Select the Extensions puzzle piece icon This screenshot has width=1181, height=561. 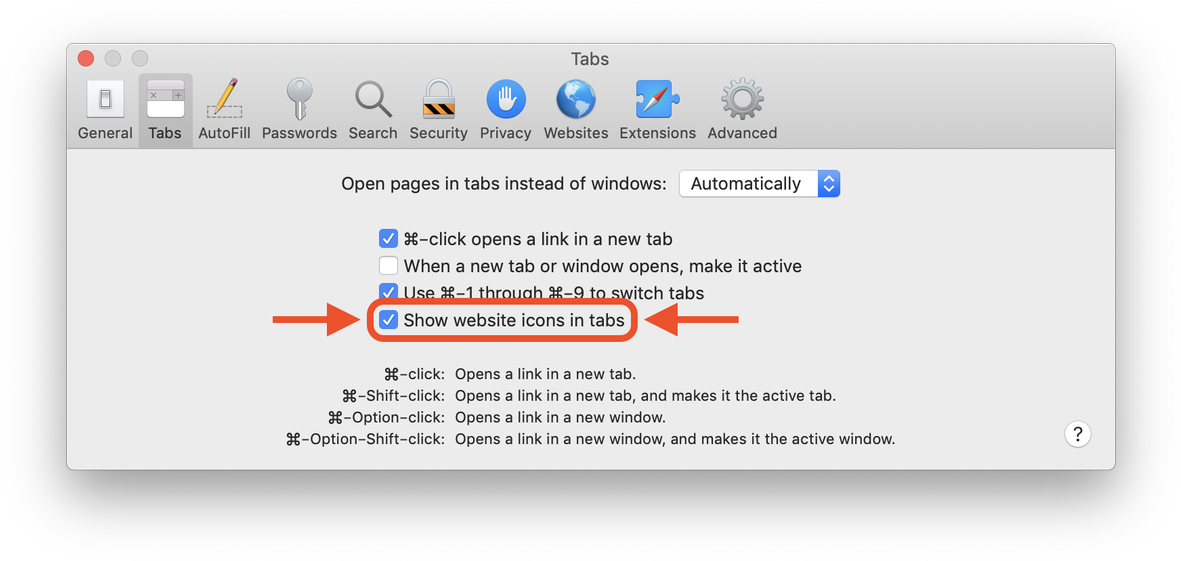tap(658, 99)
